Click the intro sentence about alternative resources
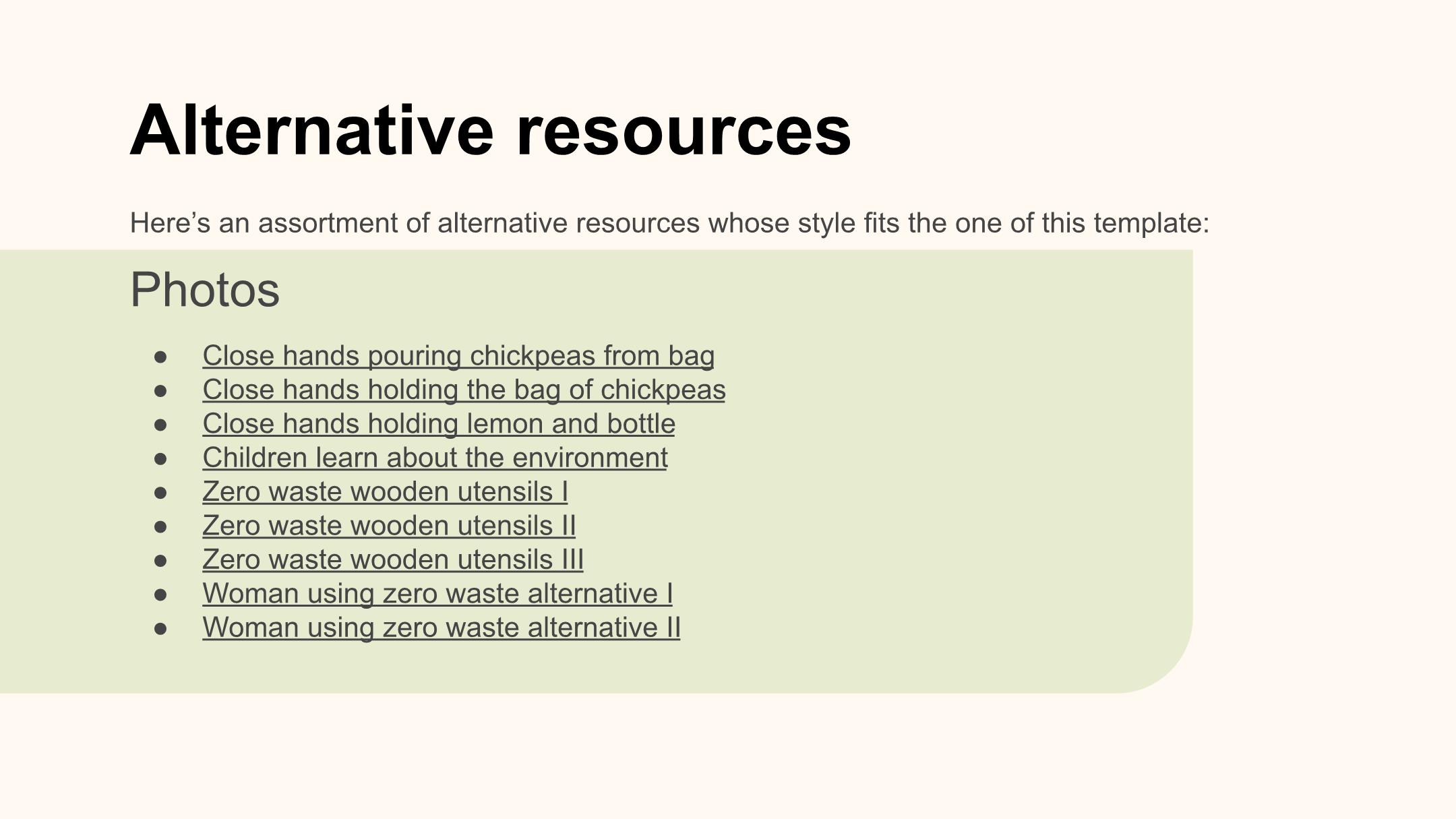Screen dimensions: 1456x819 point(669,223)
